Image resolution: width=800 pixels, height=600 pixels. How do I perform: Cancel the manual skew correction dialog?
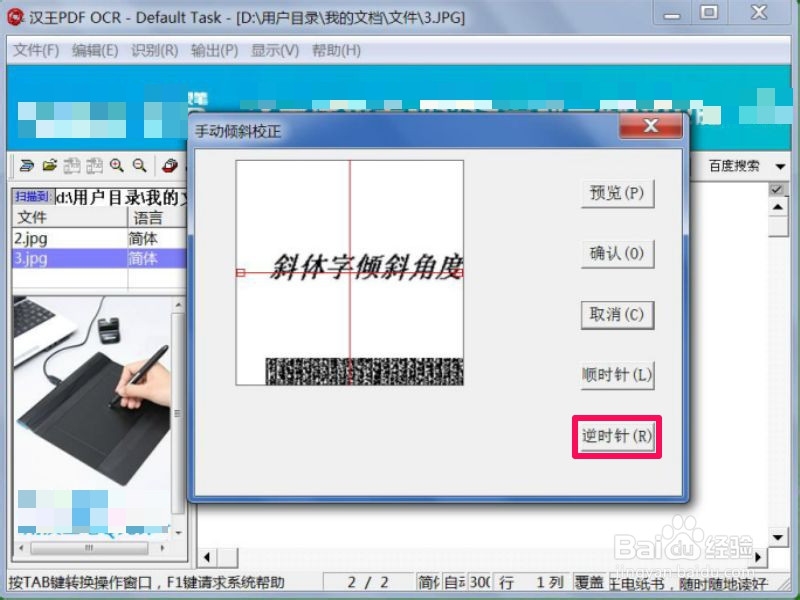[616, 316]
